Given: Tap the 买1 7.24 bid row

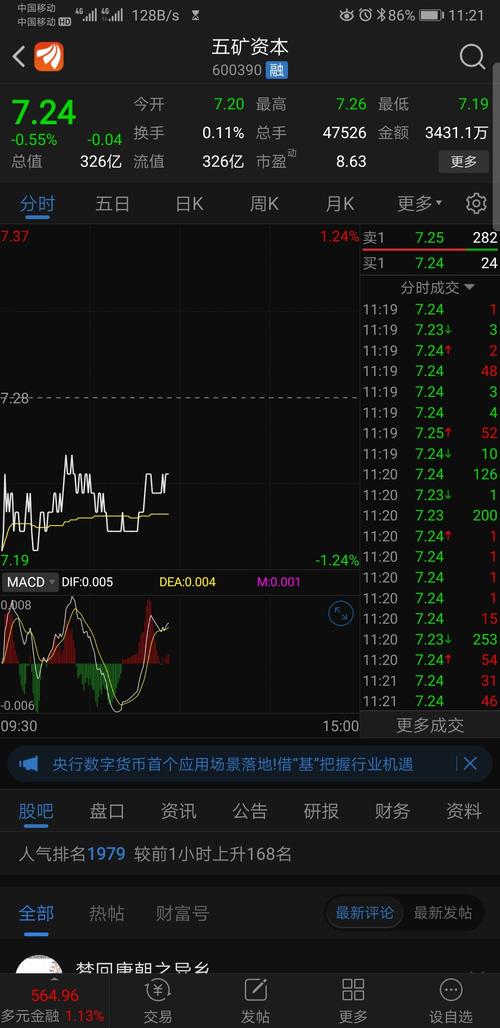Looking at the screenshot, I should point(430,264).
